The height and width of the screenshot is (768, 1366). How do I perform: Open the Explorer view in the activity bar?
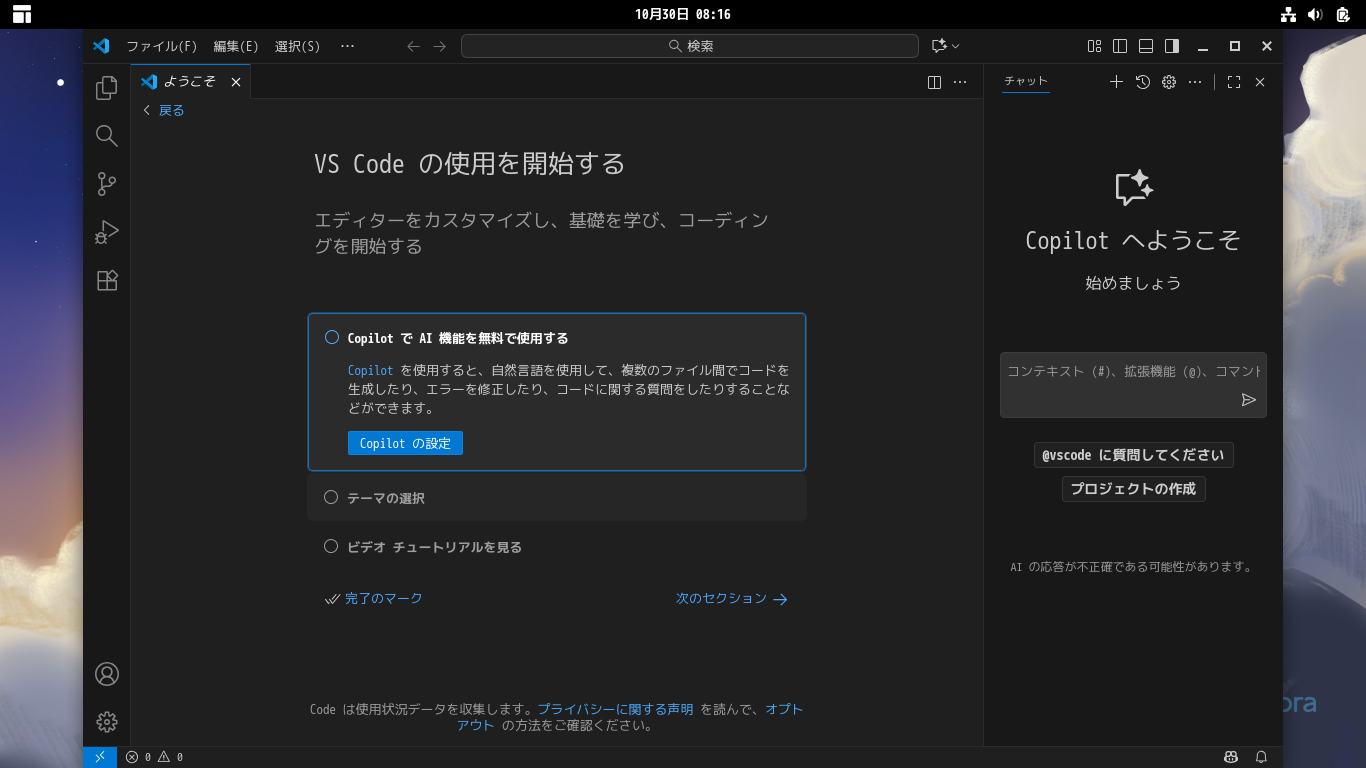coord(107,89)
